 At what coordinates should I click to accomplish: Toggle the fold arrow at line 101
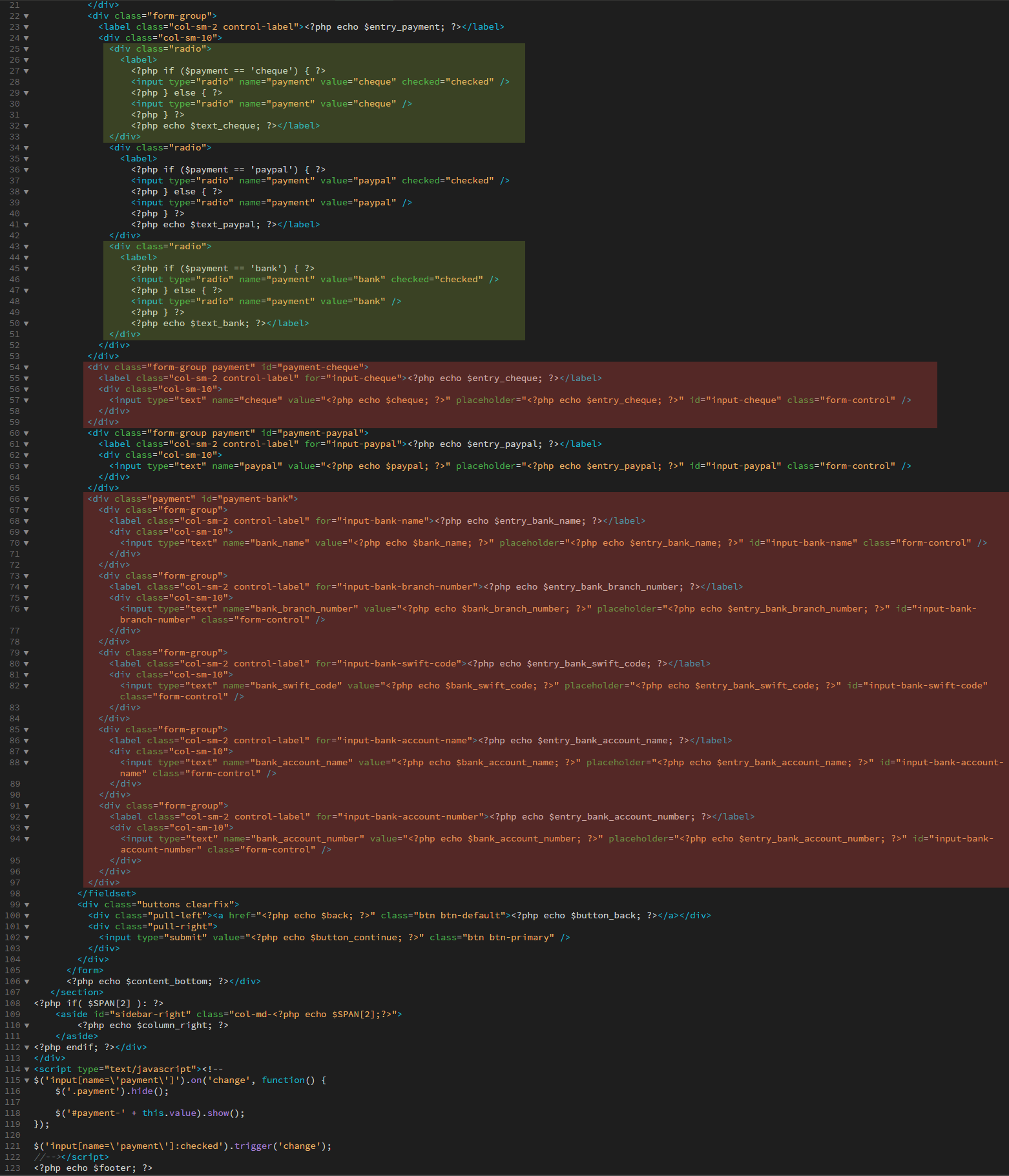point(26,927)
